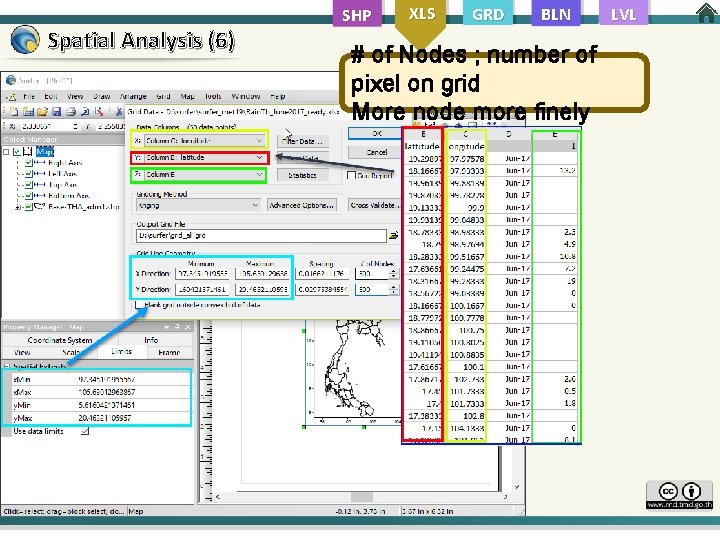
Task: Click the Cut scissors toolbar icon
Action: pos(118,111)
